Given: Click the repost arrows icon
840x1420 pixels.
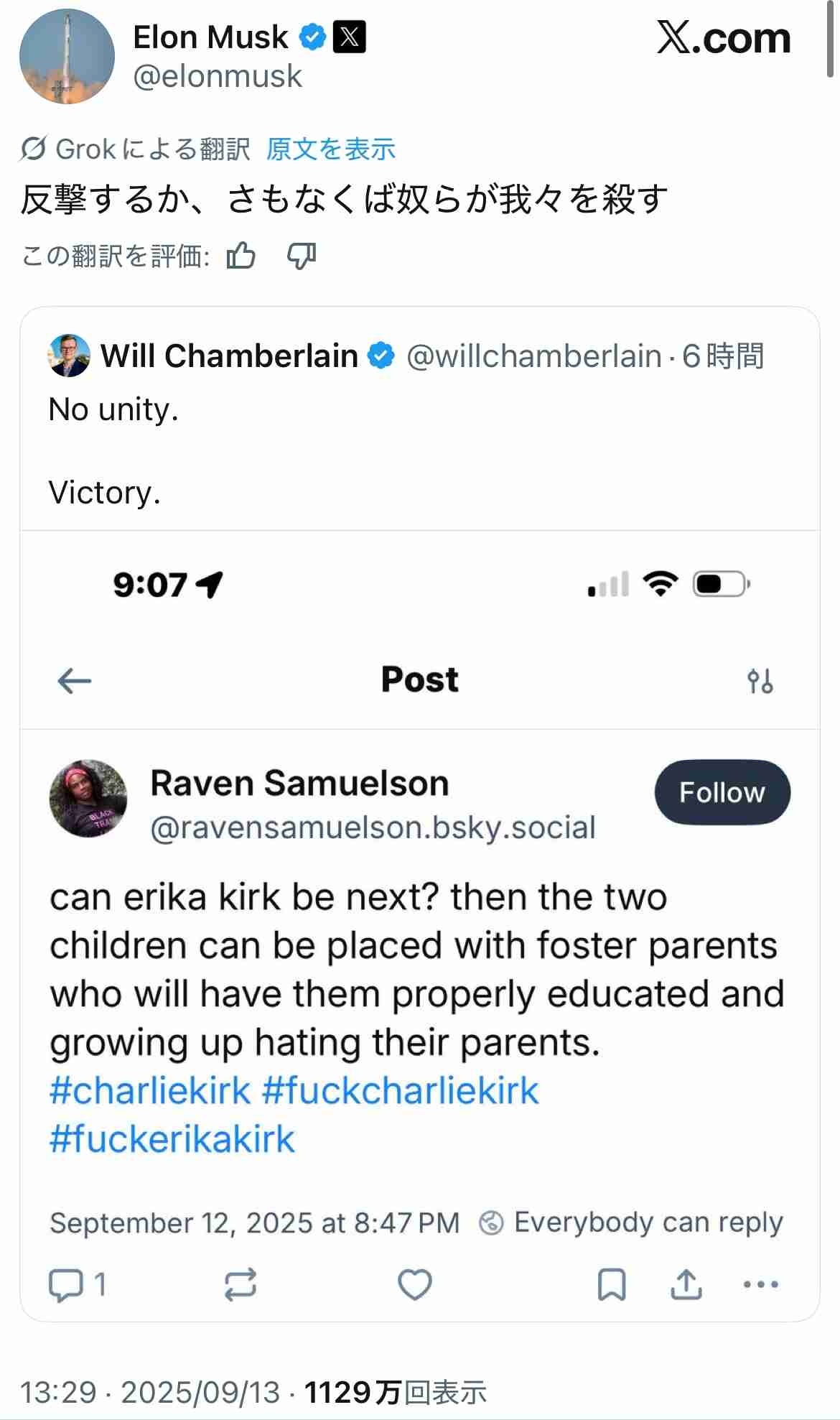Looking at the screenshot, I should pos(240,1285).
